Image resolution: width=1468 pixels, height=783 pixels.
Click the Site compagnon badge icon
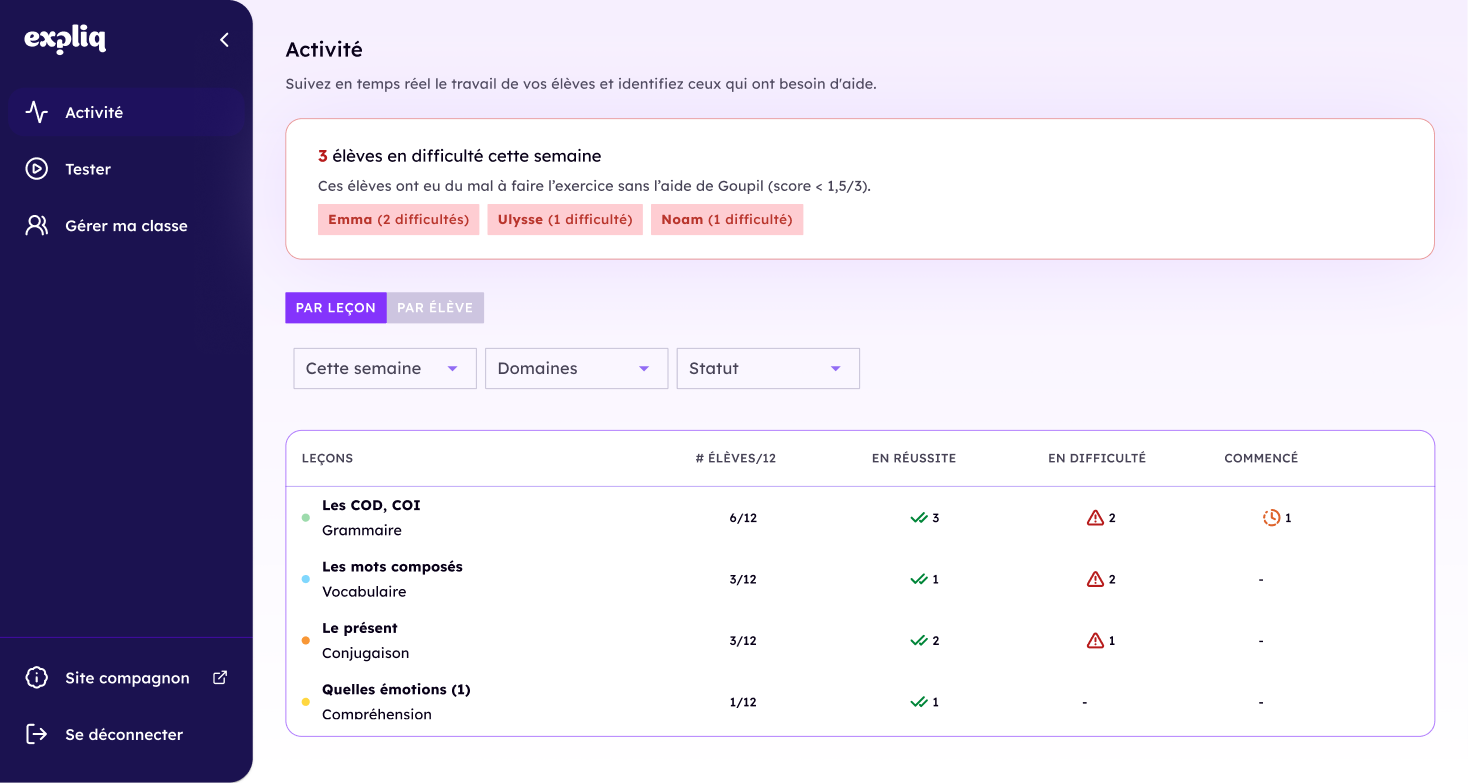(37, 678)
